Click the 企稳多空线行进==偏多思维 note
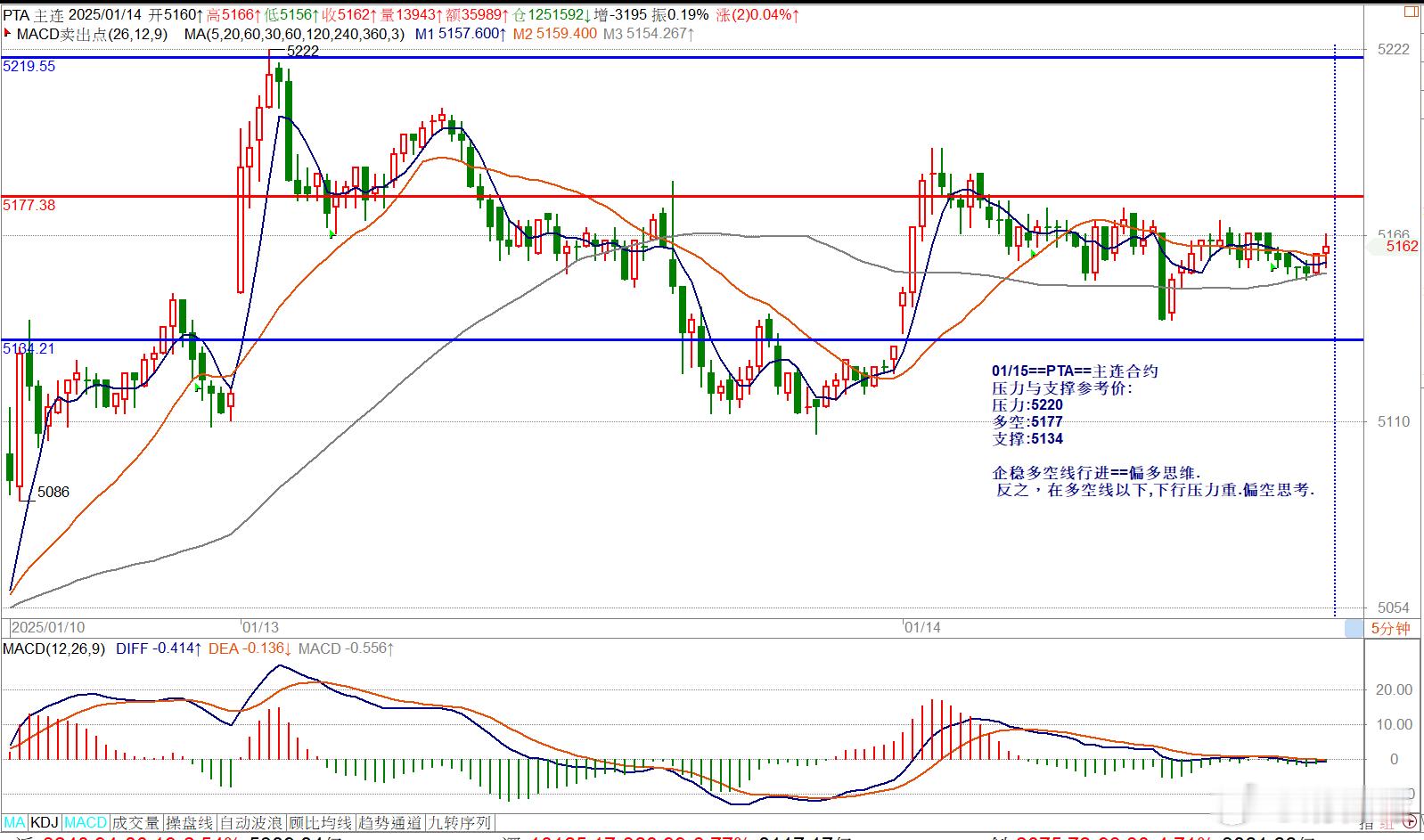Screen dimensions: 1424x840 click(1097, 472)
